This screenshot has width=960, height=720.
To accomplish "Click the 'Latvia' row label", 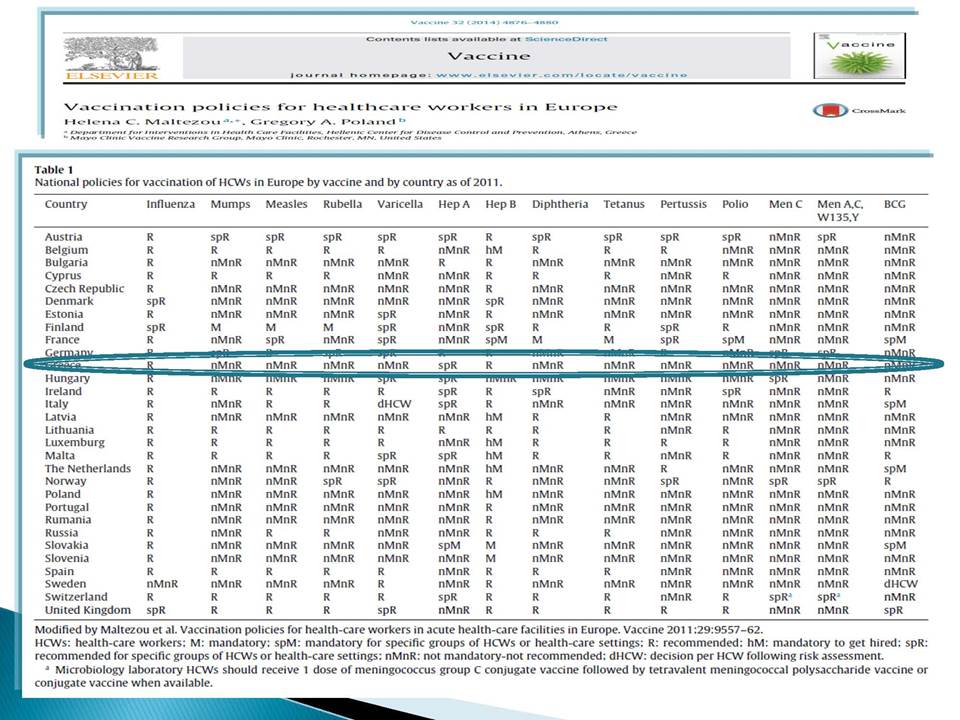I will point(61,417).
